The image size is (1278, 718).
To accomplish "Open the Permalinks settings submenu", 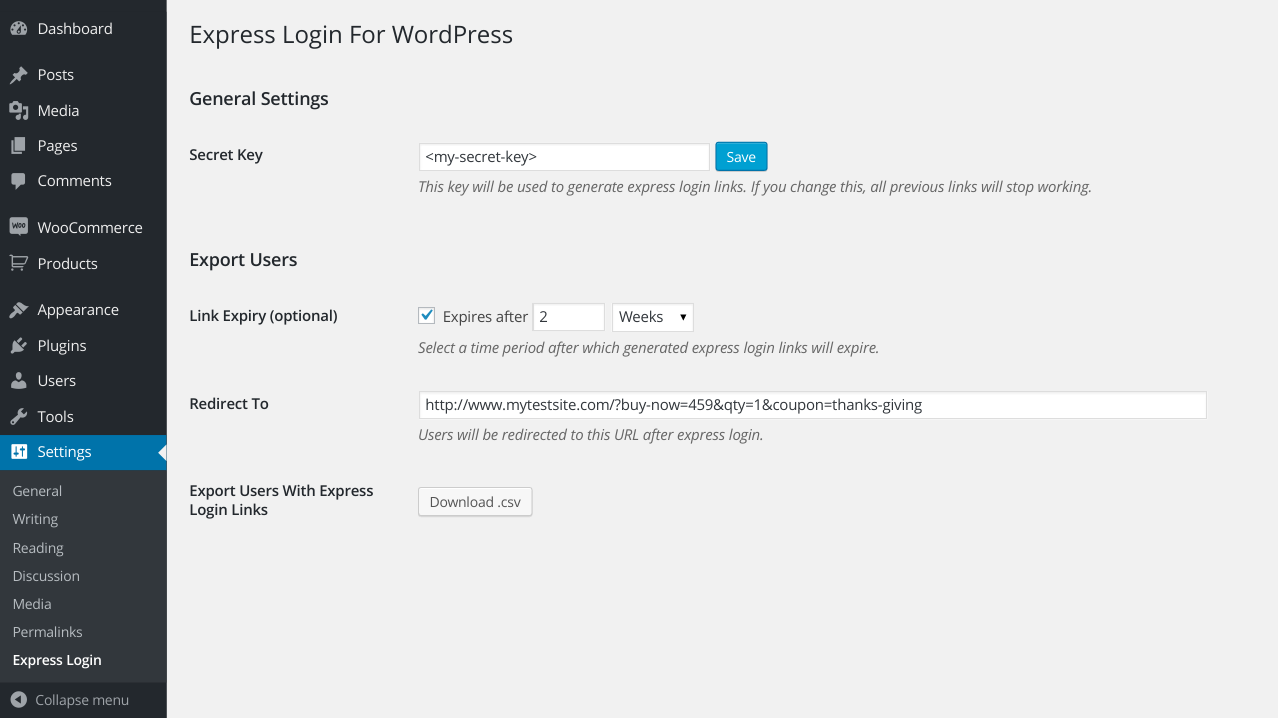I will [x=47, y=632].
